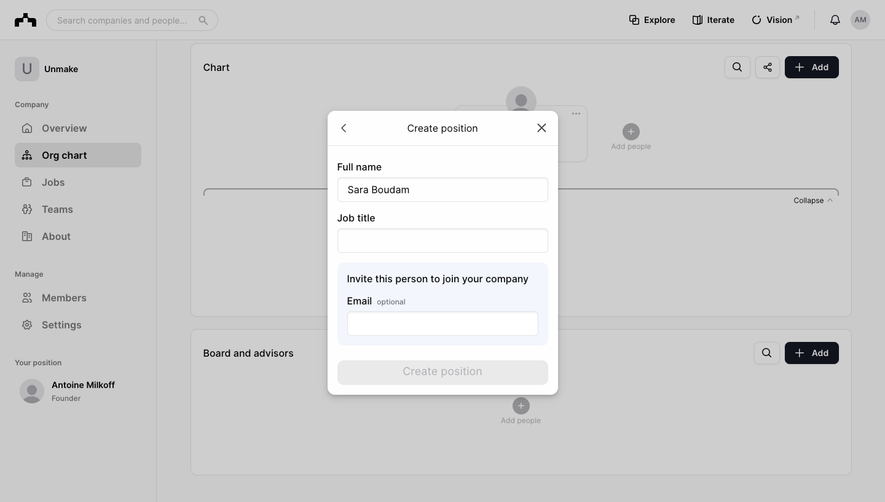
Task: Open Teams in the sidebar
Action: (78, 209)
